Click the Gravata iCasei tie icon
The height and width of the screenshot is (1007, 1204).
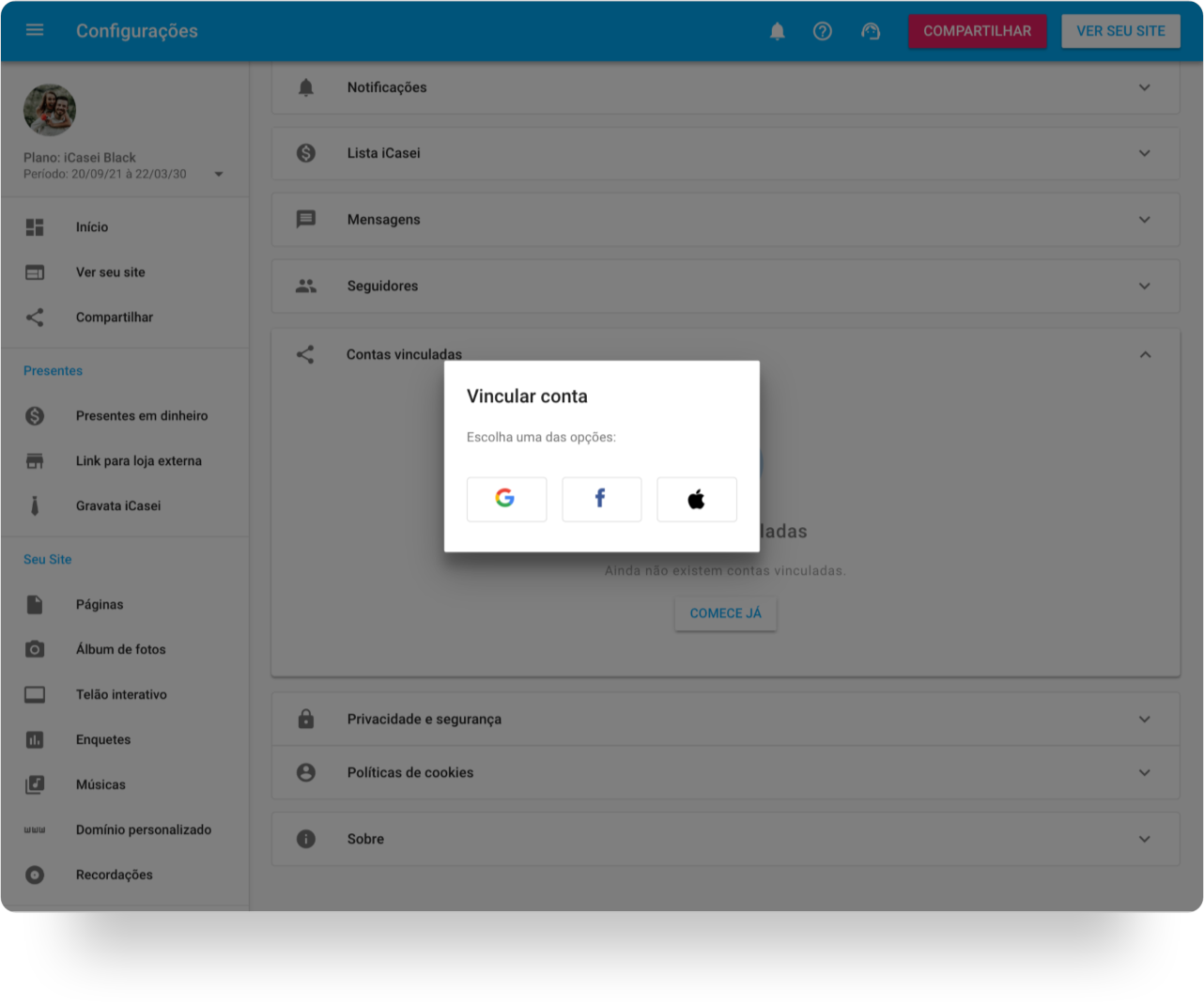point(35,506)
